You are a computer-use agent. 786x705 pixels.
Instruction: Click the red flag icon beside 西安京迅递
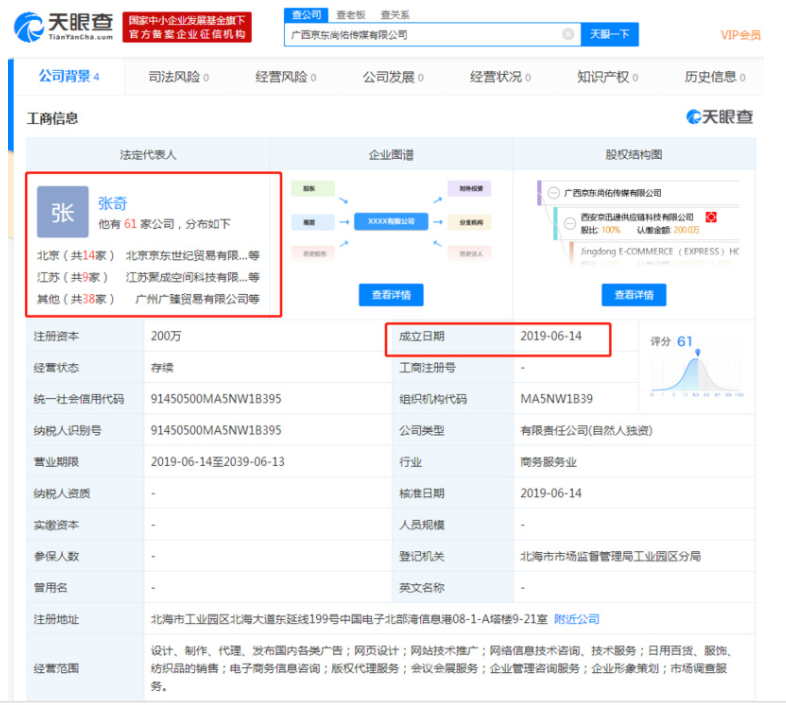pos(711,217)
